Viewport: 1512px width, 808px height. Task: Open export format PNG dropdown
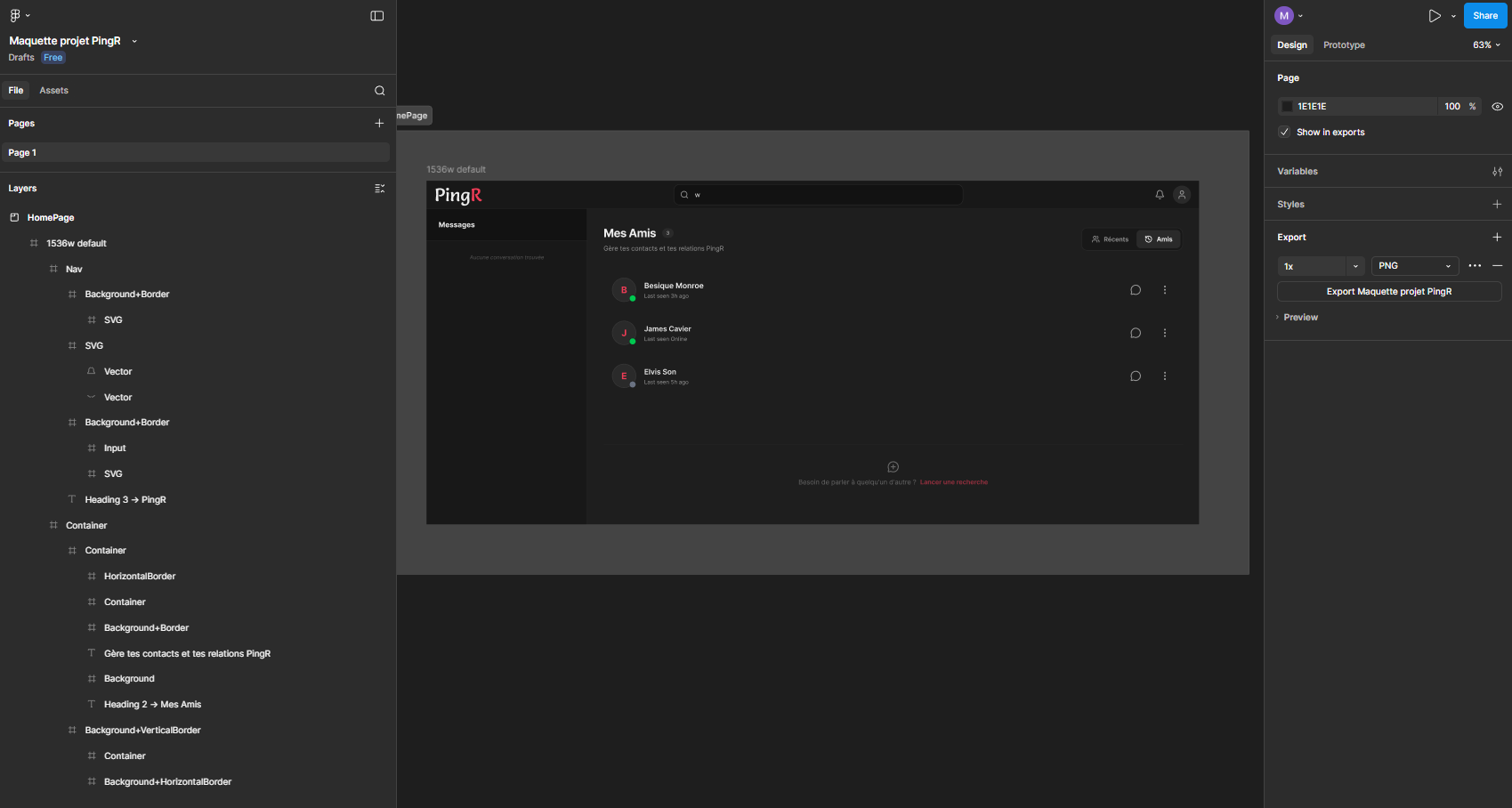[1415, 266]
